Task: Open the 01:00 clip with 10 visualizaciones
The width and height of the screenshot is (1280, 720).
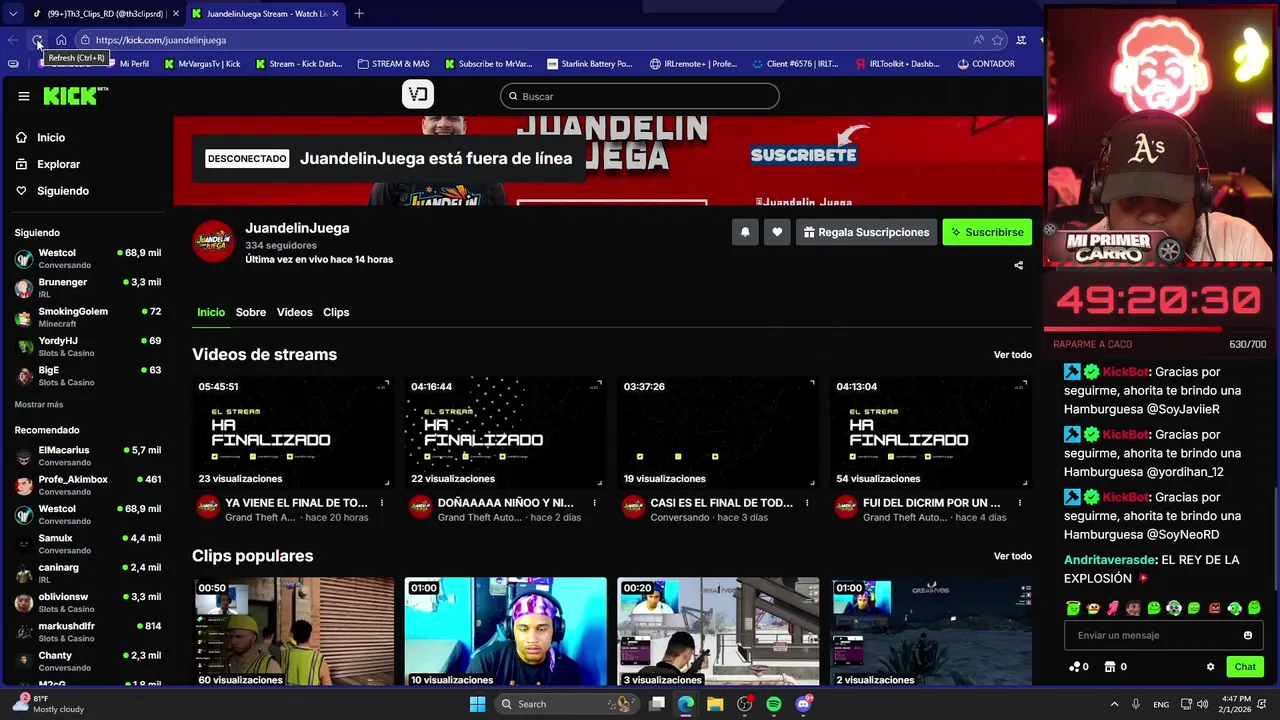Action: click(x=505, y=632)
